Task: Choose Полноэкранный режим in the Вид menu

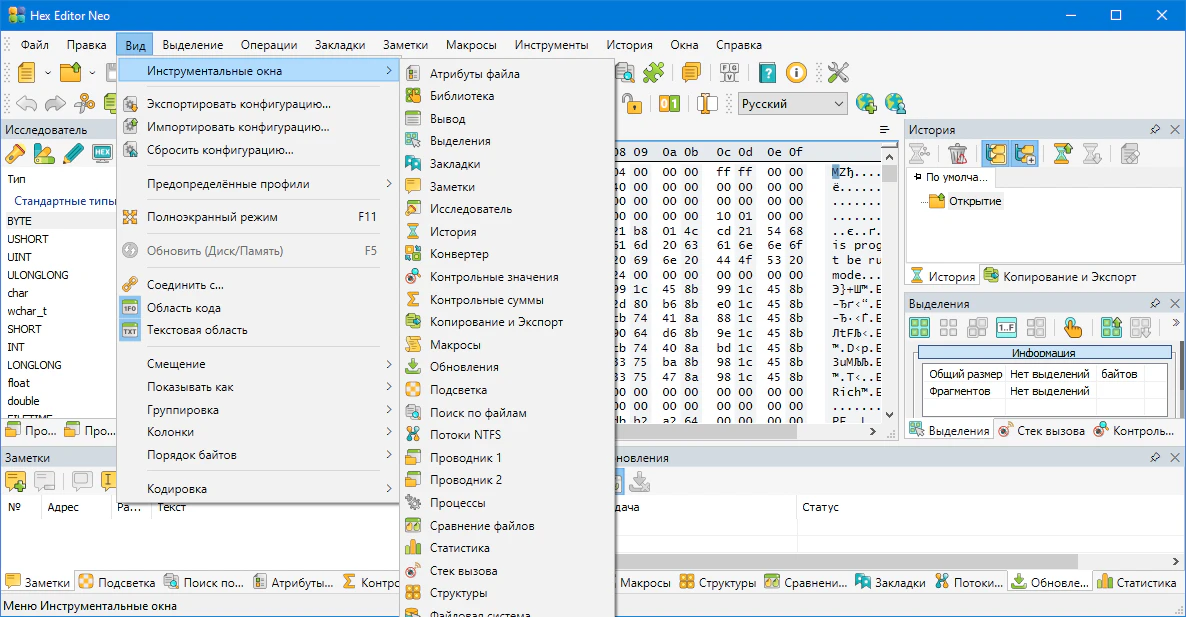Action: (212, 217)
